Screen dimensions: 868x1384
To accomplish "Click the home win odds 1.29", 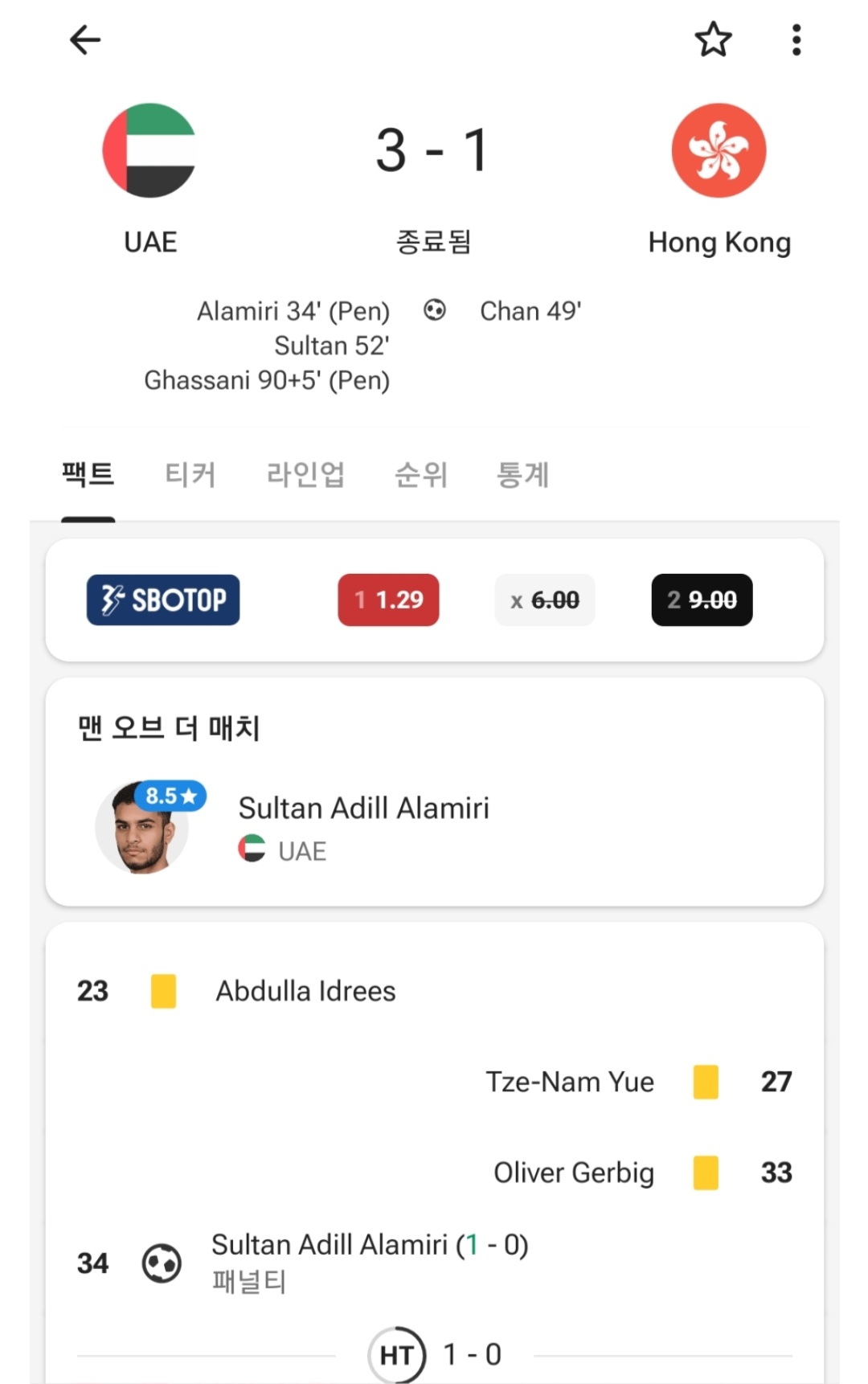I will tap(388, 600).
